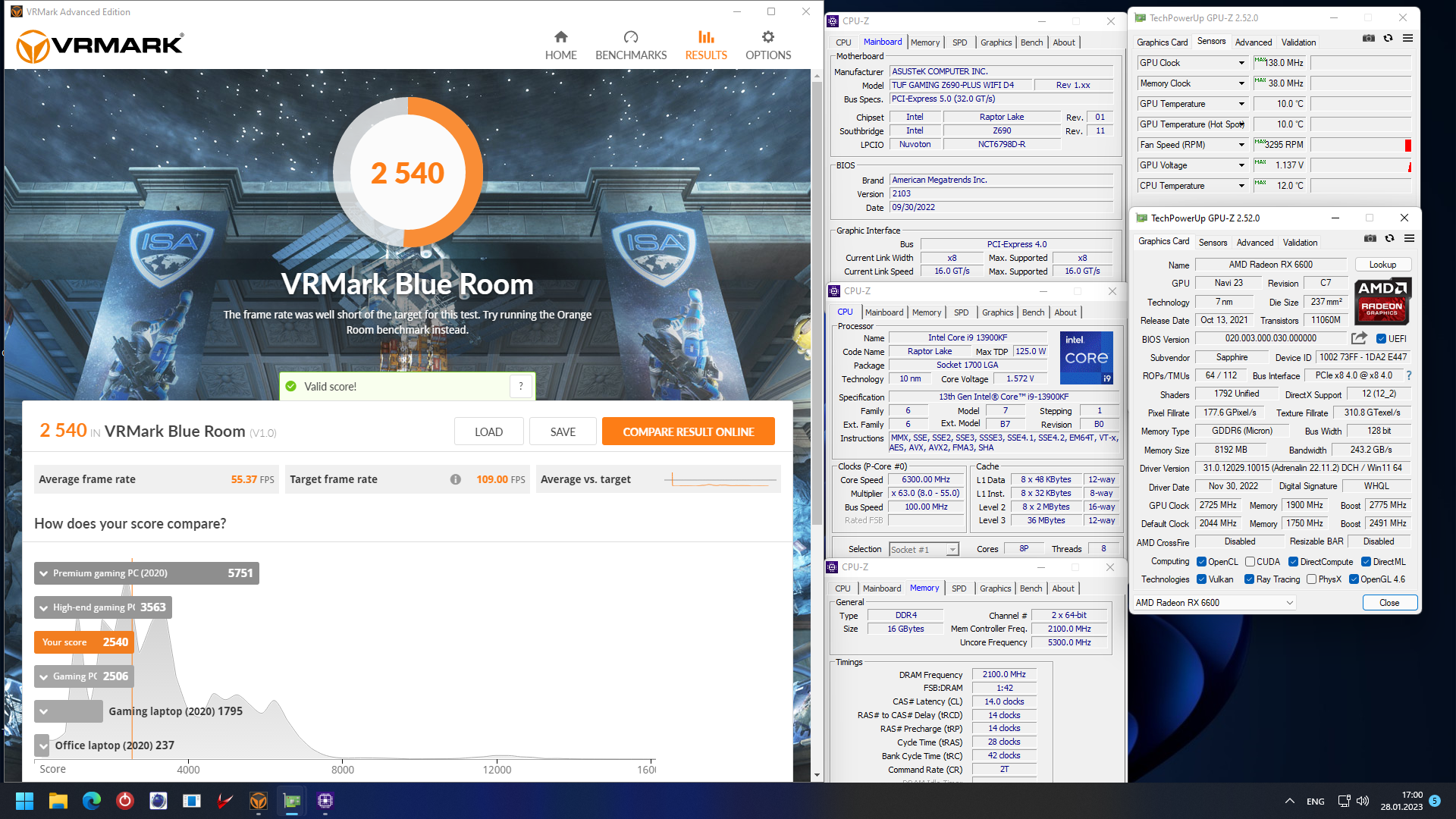Open VRMark OPTIONS gear
Image resolution: width=1456 pixels, height=819 pixels.
[768, 45]
